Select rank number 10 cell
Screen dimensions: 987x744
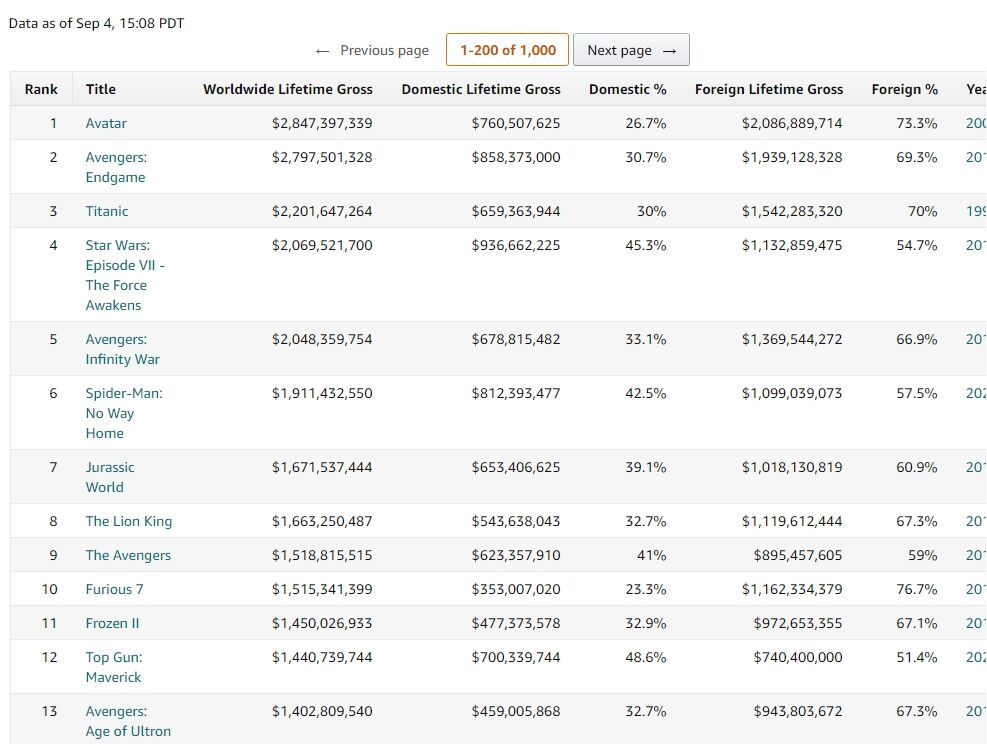[49, 589]
